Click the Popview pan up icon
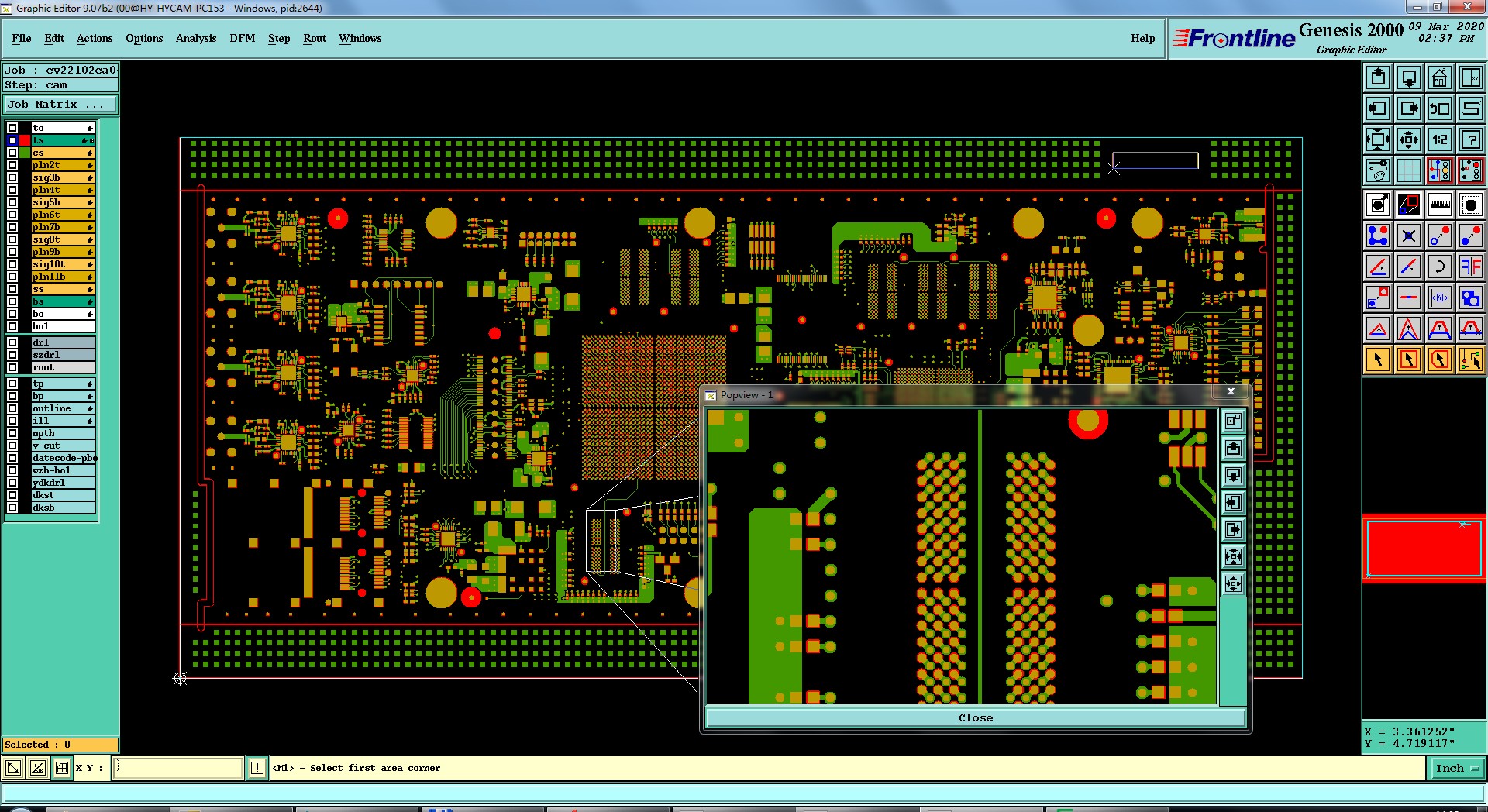1488x812 pixels. [x=1233, y=449]
